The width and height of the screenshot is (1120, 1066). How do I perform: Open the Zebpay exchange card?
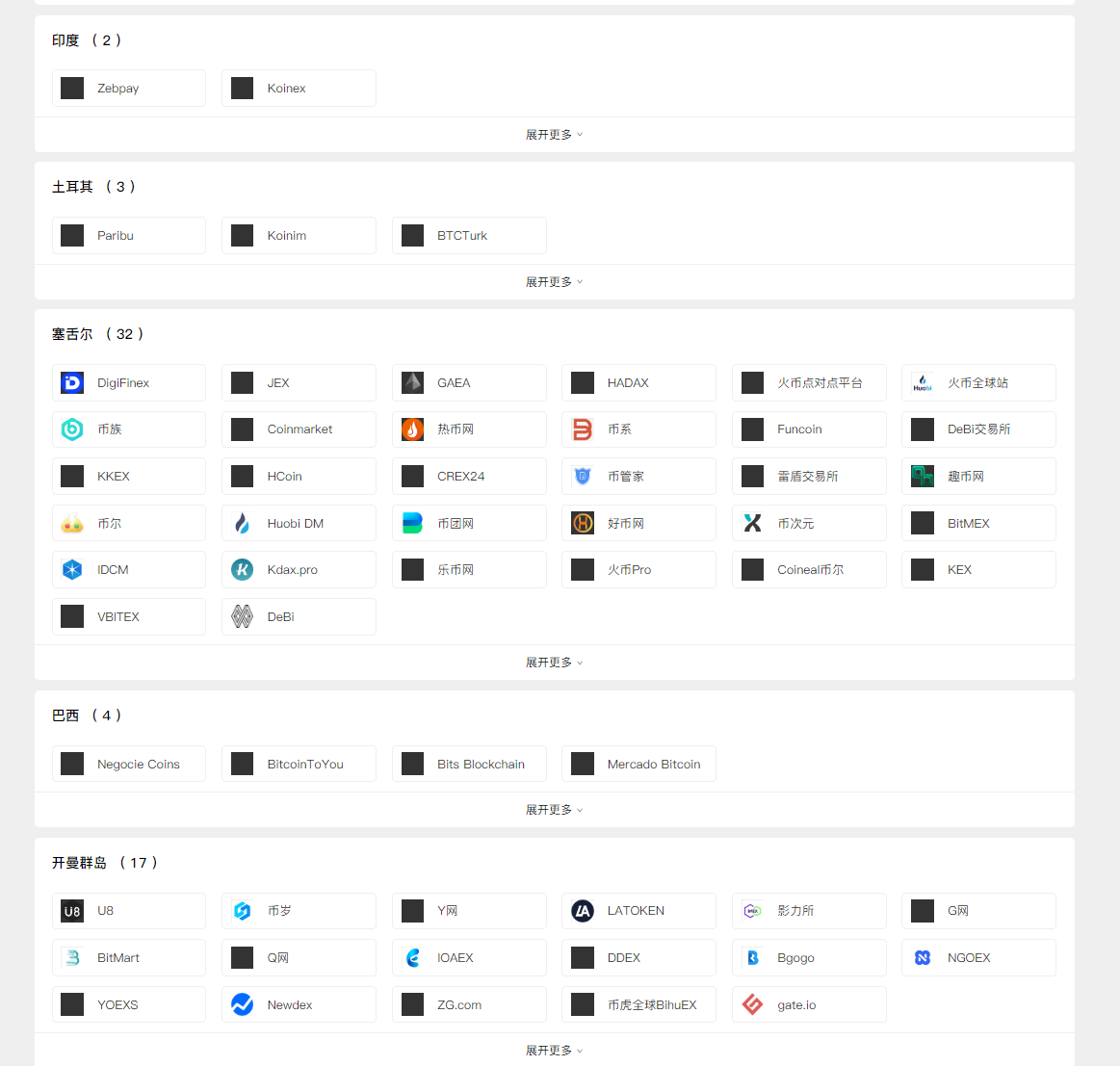pos(129,88)
